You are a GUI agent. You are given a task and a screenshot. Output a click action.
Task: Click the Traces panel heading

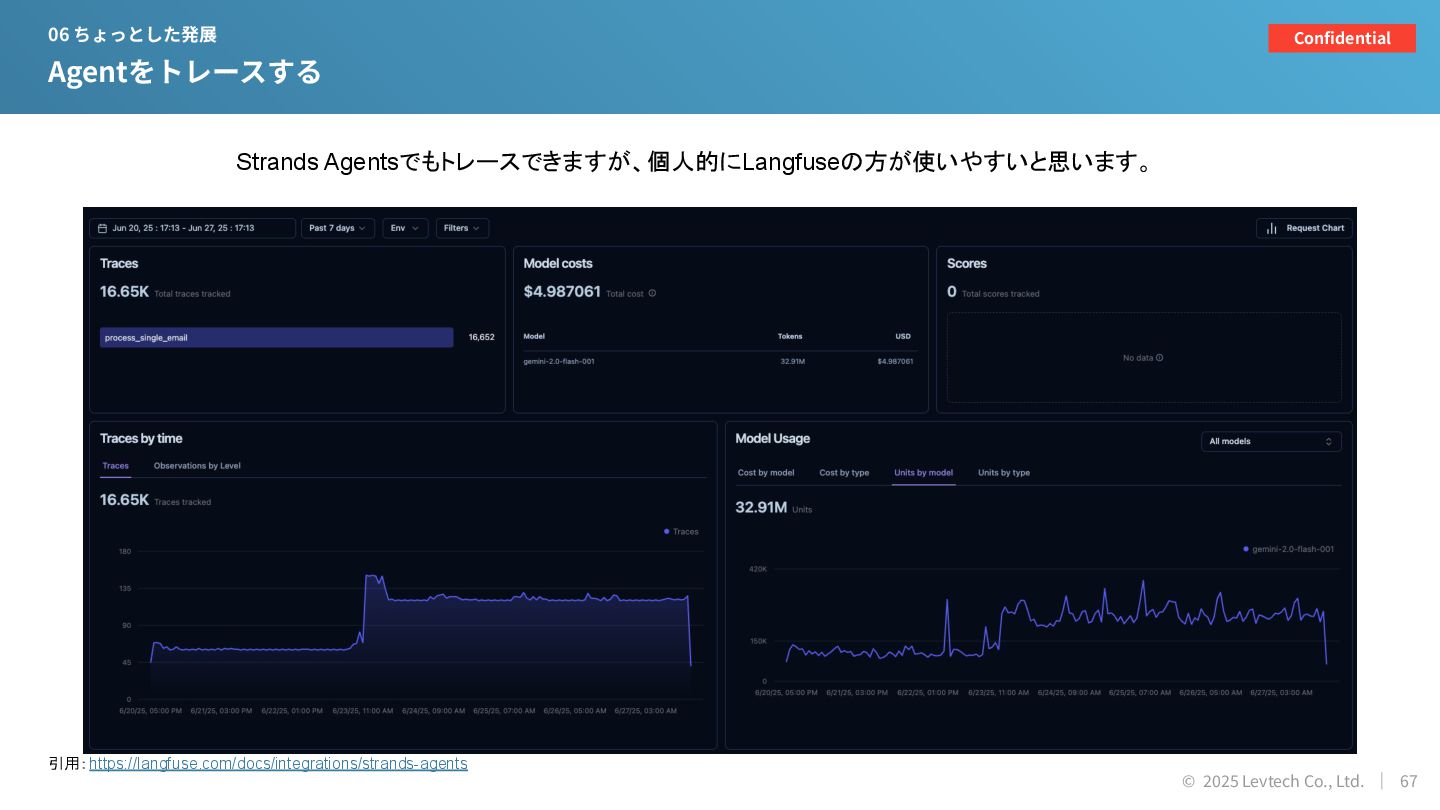(x=119, y=264)
